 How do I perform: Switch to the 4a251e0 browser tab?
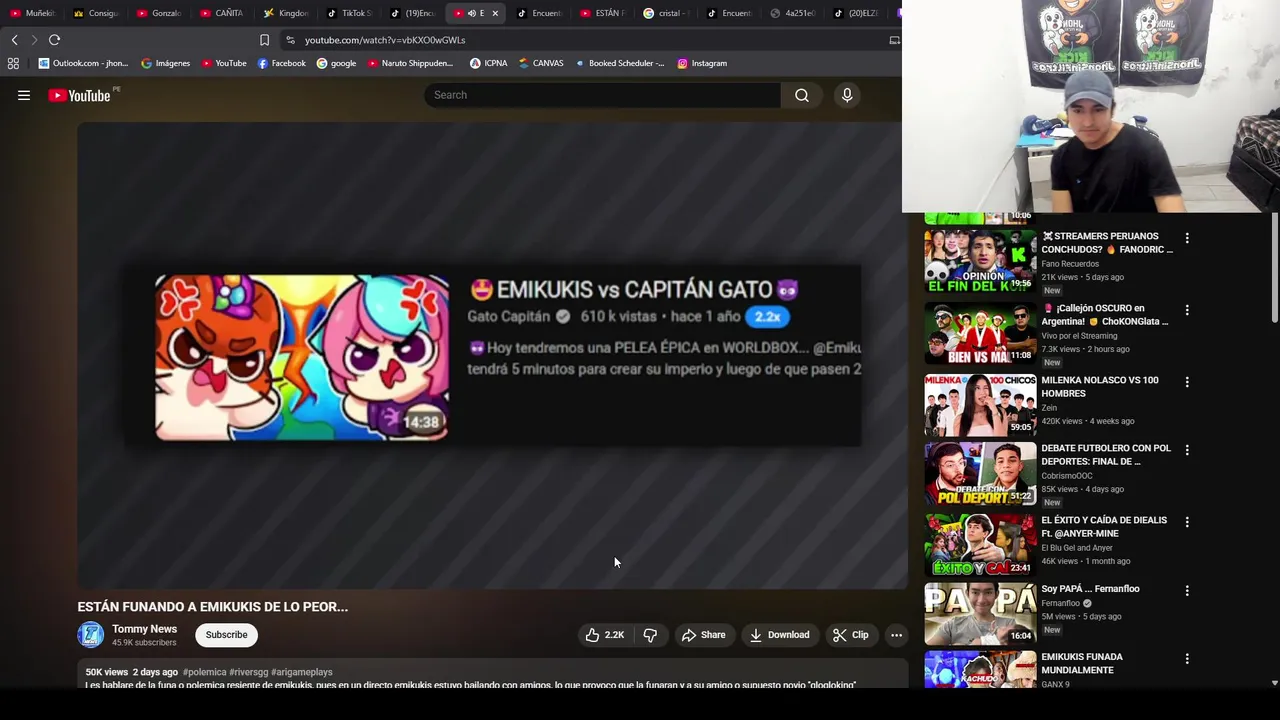coord(793,13)
